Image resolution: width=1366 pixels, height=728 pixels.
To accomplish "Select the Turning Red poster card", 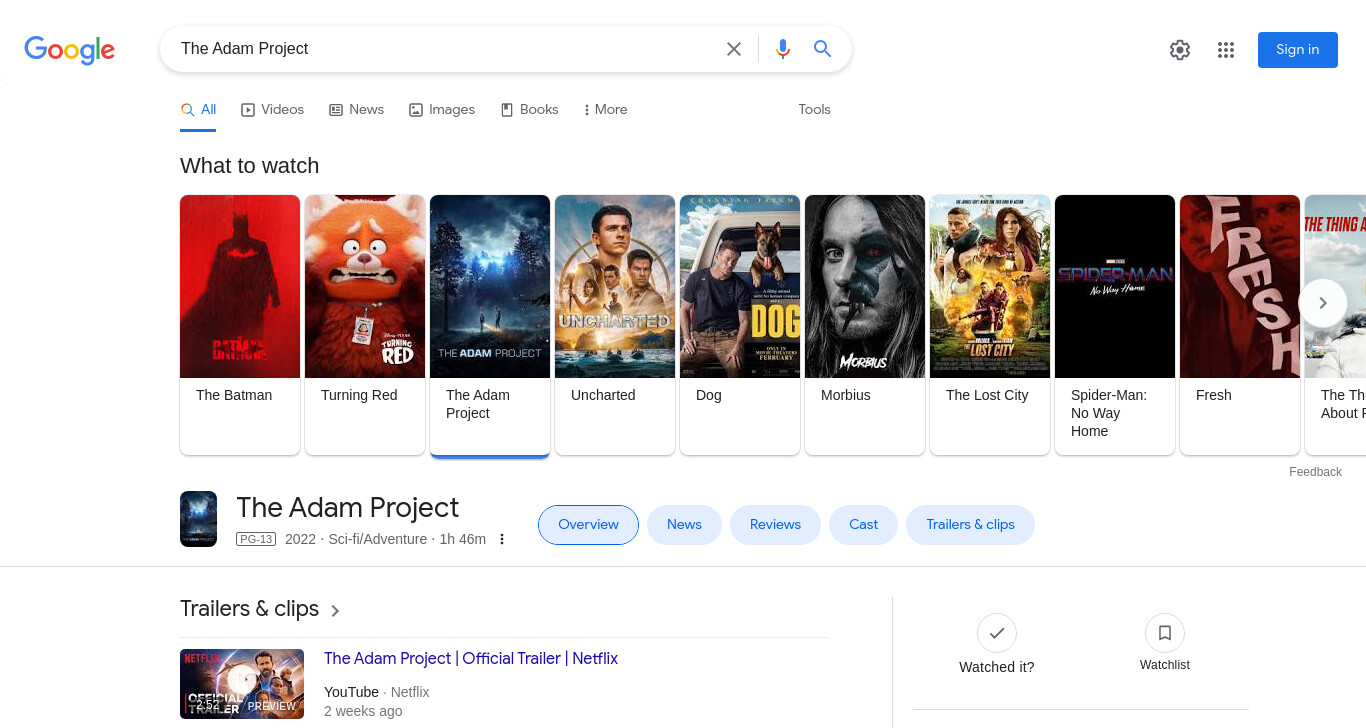I will [365, 324].
